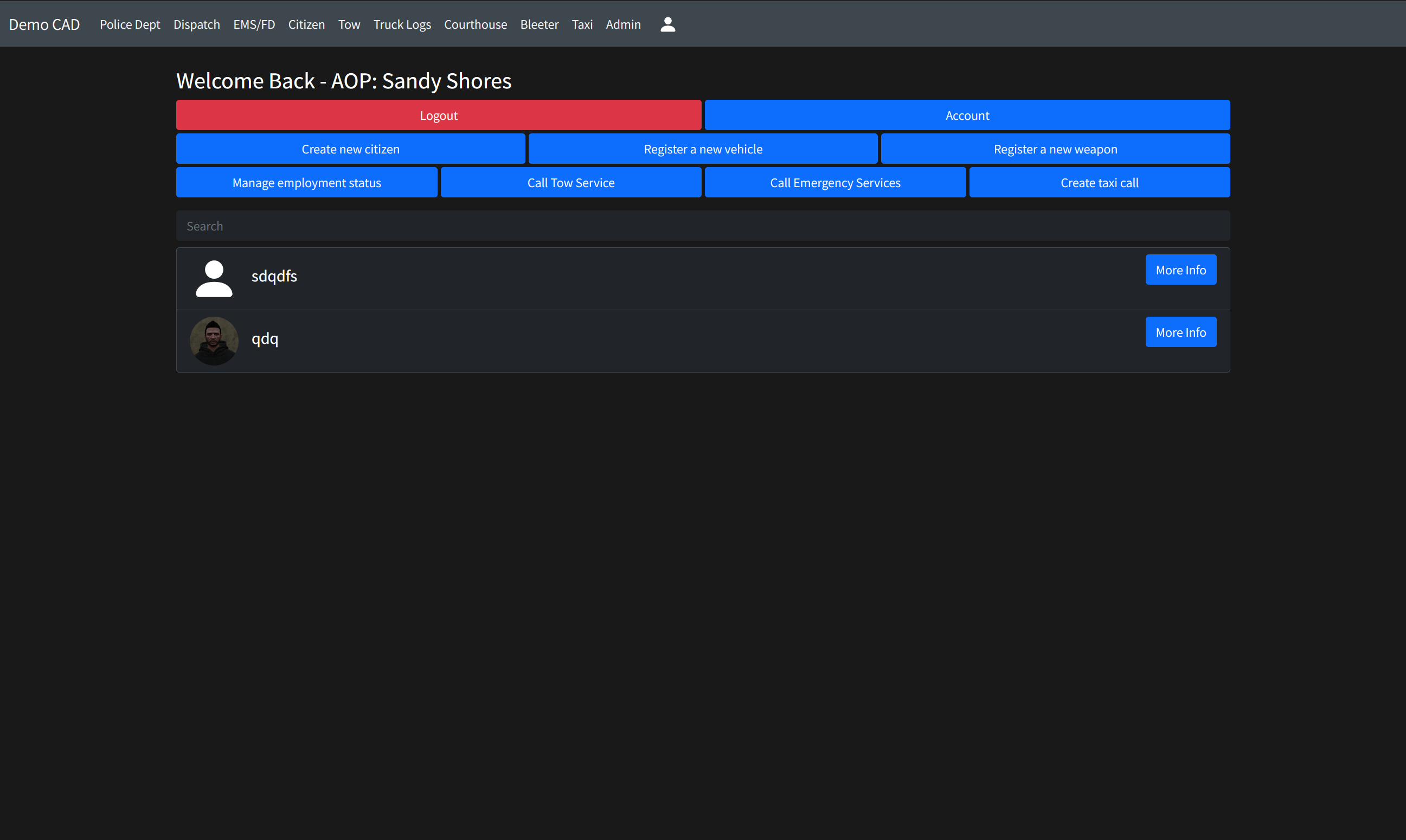Click the Police Dept navigation icon
1406x840 pixels.
pos(129,24)
